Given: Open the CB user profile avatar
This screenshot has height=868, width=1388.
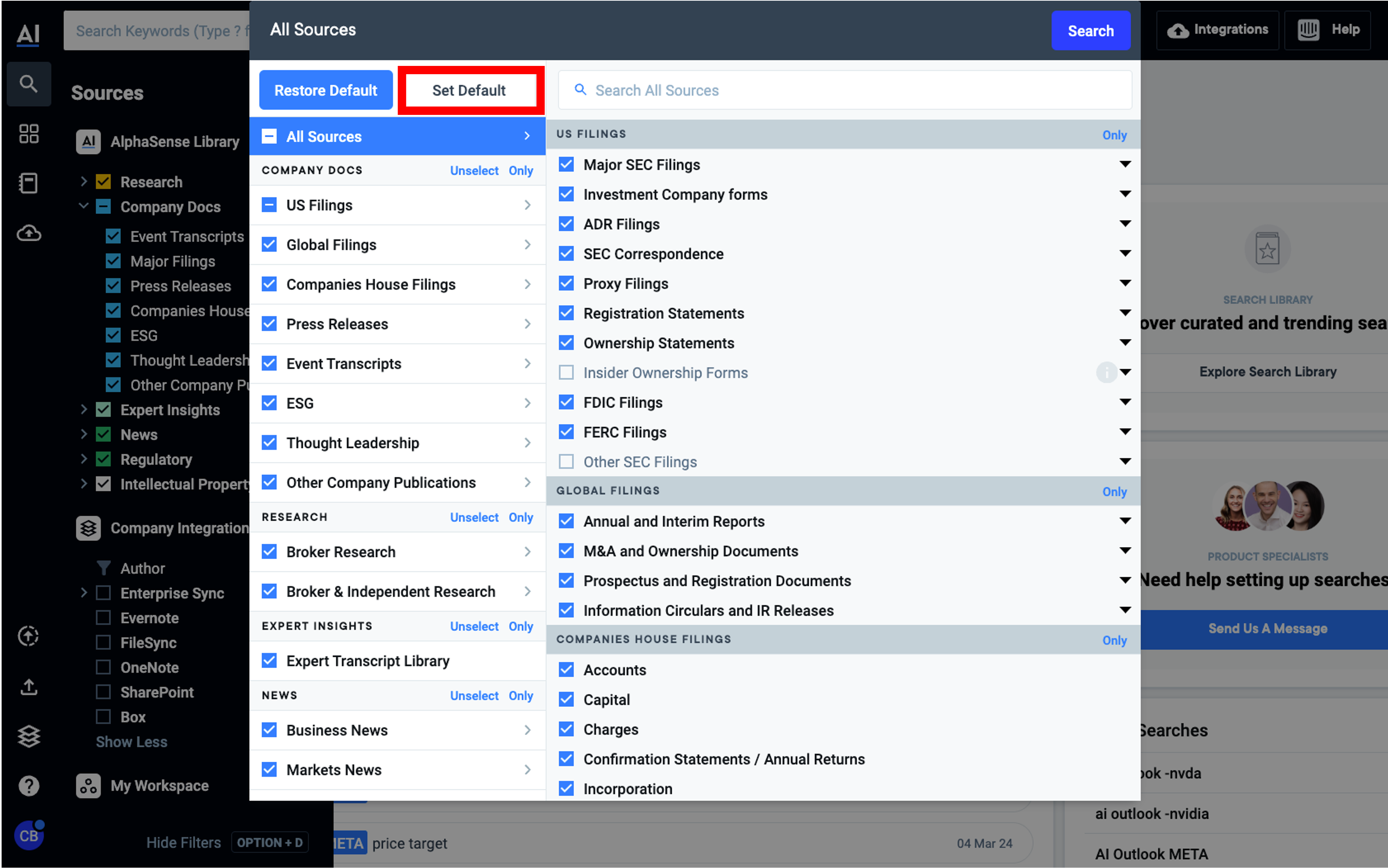Looking at the screenshot, I should (x=29, y=835).
